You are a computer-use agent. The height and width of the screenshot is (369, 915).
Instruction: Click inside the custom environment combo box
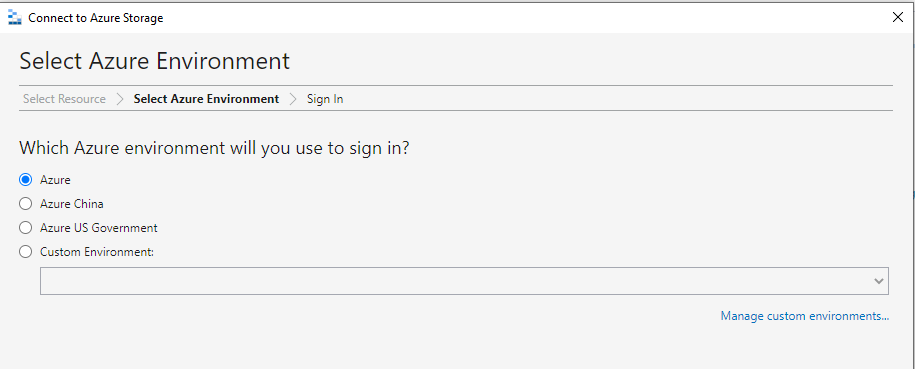tap(464, 281)
